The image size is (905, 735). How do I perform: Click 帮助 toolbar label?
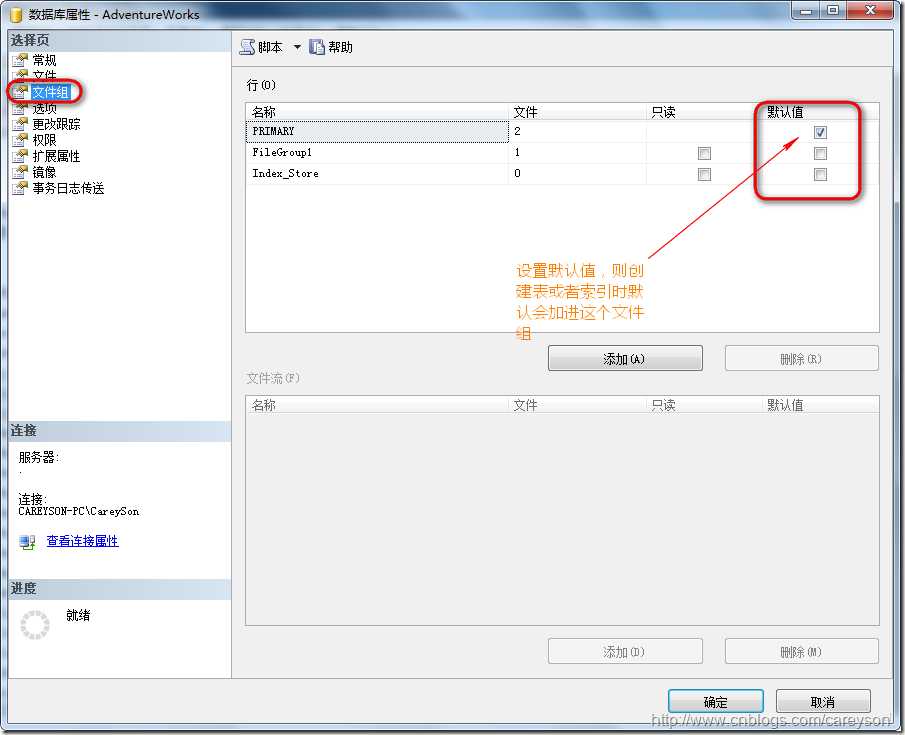(341, 47)
